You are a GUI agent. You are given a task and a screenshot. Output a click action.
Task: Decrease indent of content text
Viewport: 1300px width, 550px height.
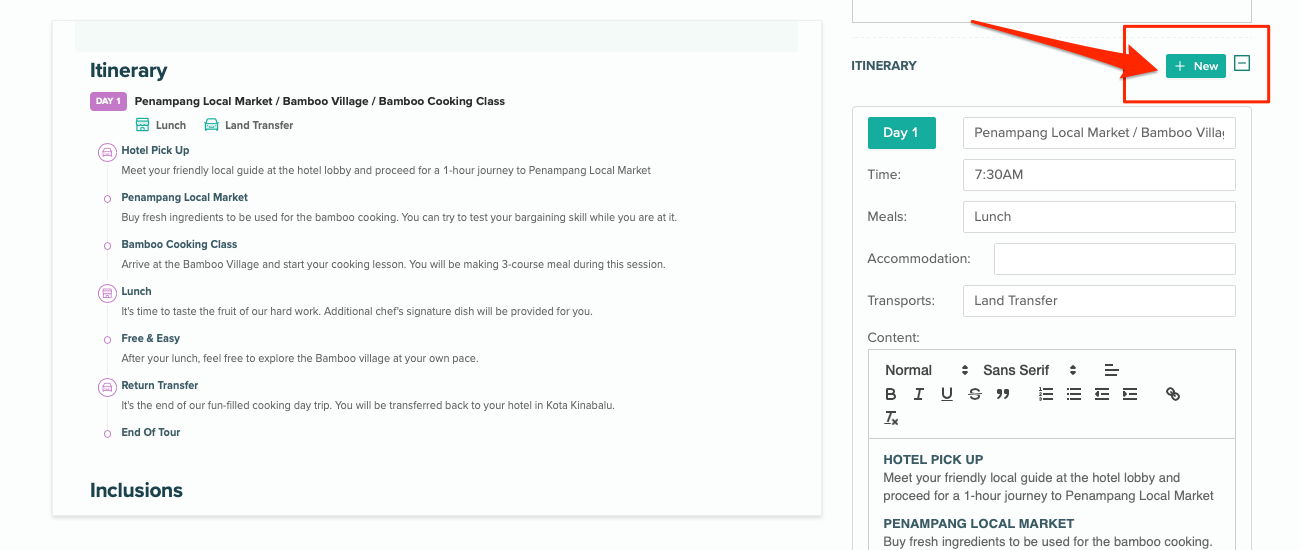point(1102,394)
